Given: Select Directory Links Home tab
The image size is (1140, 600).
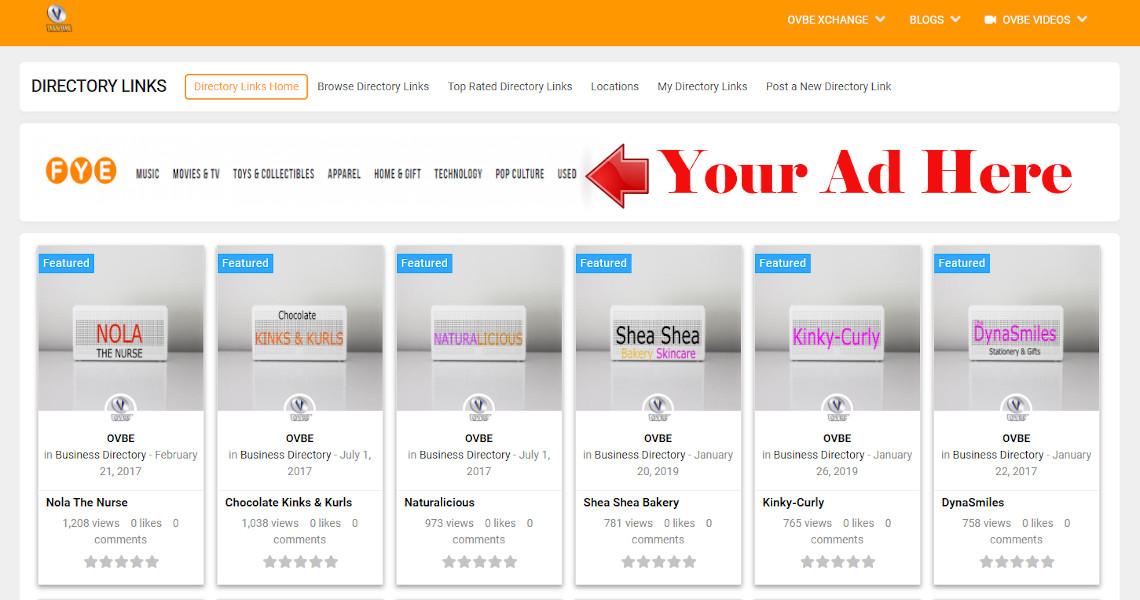Looking at the screenshot, I should pyautogui.click(x=246, y=87).
